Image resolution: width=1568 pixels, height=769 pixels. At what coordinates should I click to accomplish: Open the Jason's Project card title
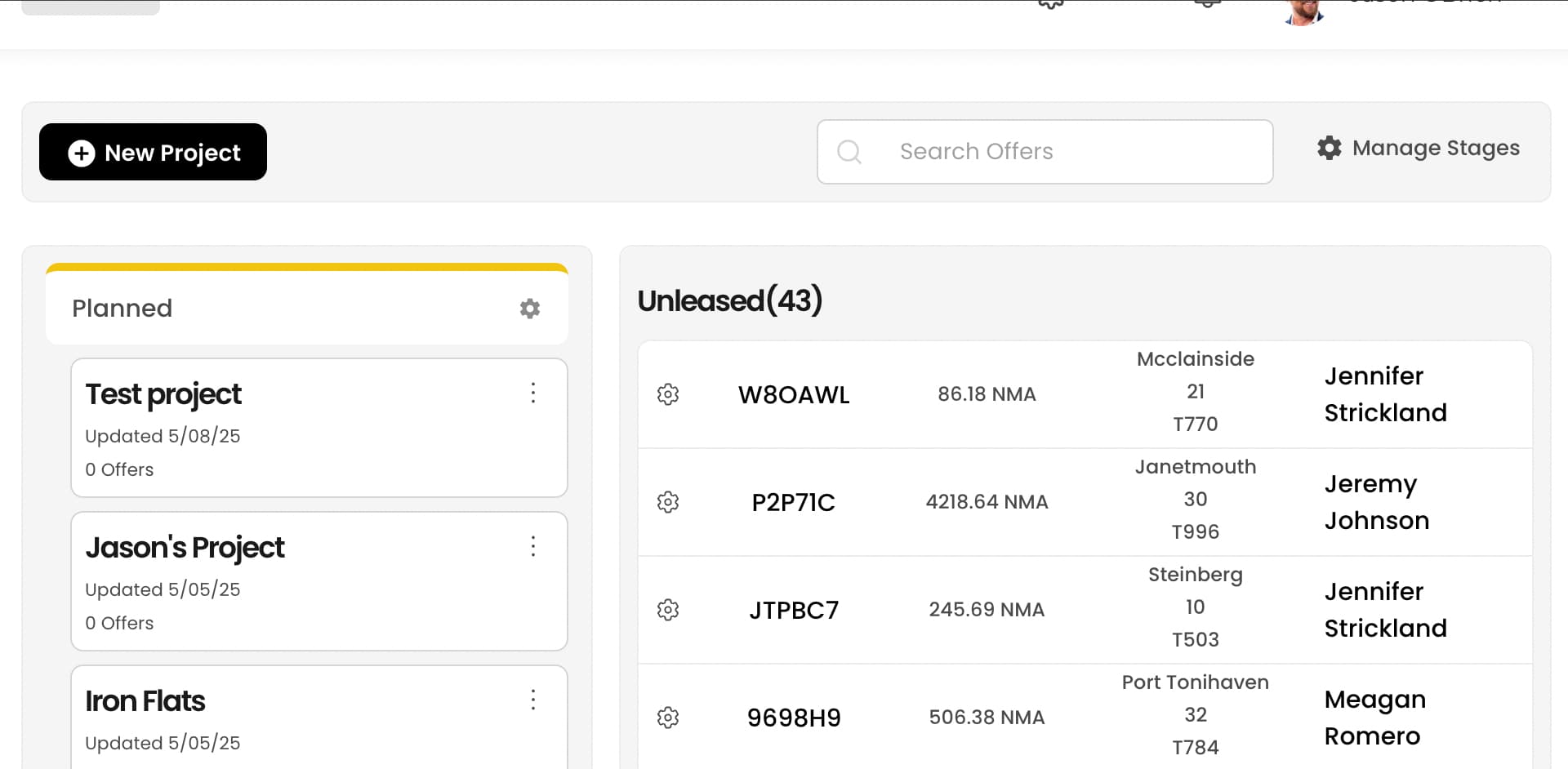185,548
